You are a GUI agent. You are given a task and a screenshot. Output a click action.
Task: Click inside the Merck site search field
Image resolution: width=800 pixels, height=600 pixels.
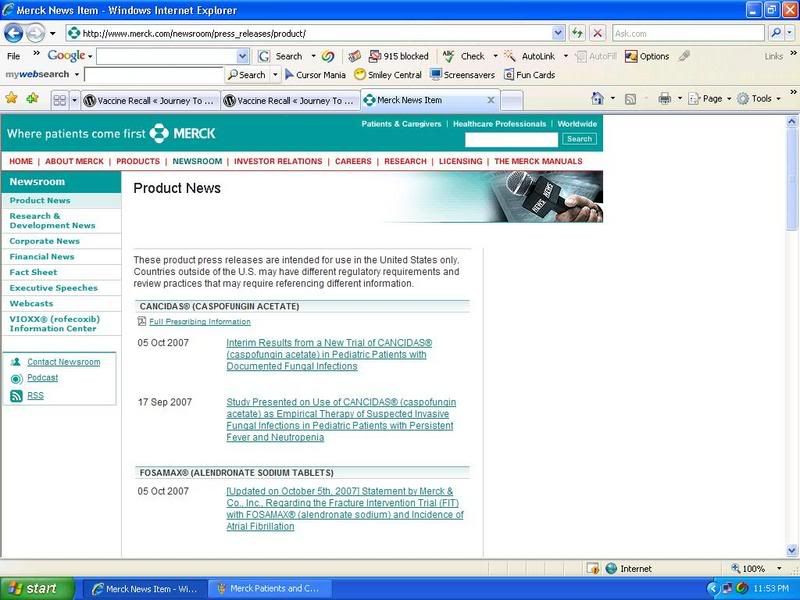[x=511, y=139]
